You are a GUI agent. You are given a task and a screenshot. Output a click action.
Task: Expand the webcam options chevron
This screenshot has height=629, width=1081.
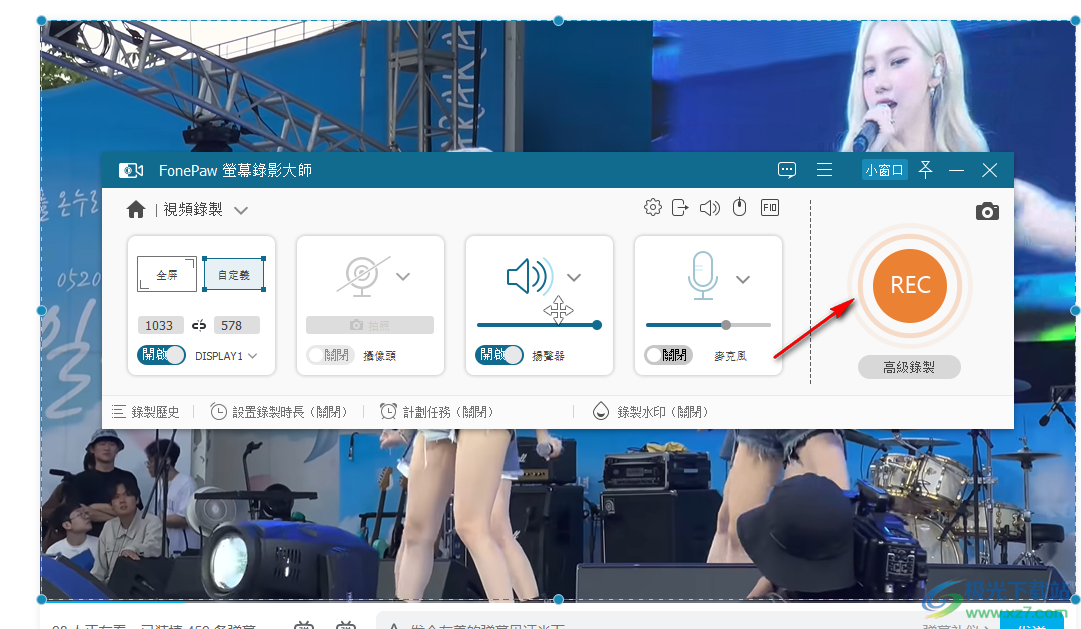pyautogui.click(x=403, y=277)
